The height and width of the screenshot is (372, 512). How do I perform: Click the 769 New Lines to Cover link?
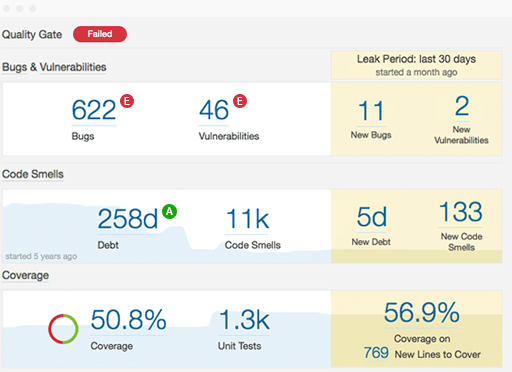[376, 353]
